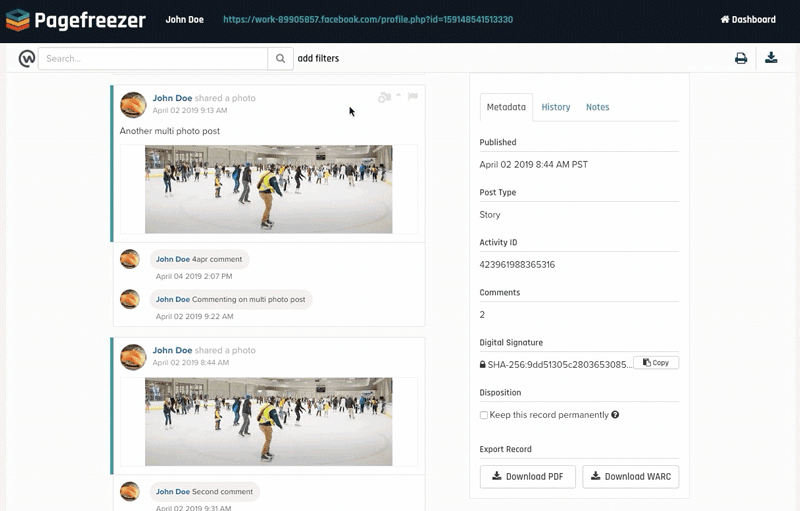Click 'April 02 2019 8:44 AM PST' published date

(x=534, y=165)
